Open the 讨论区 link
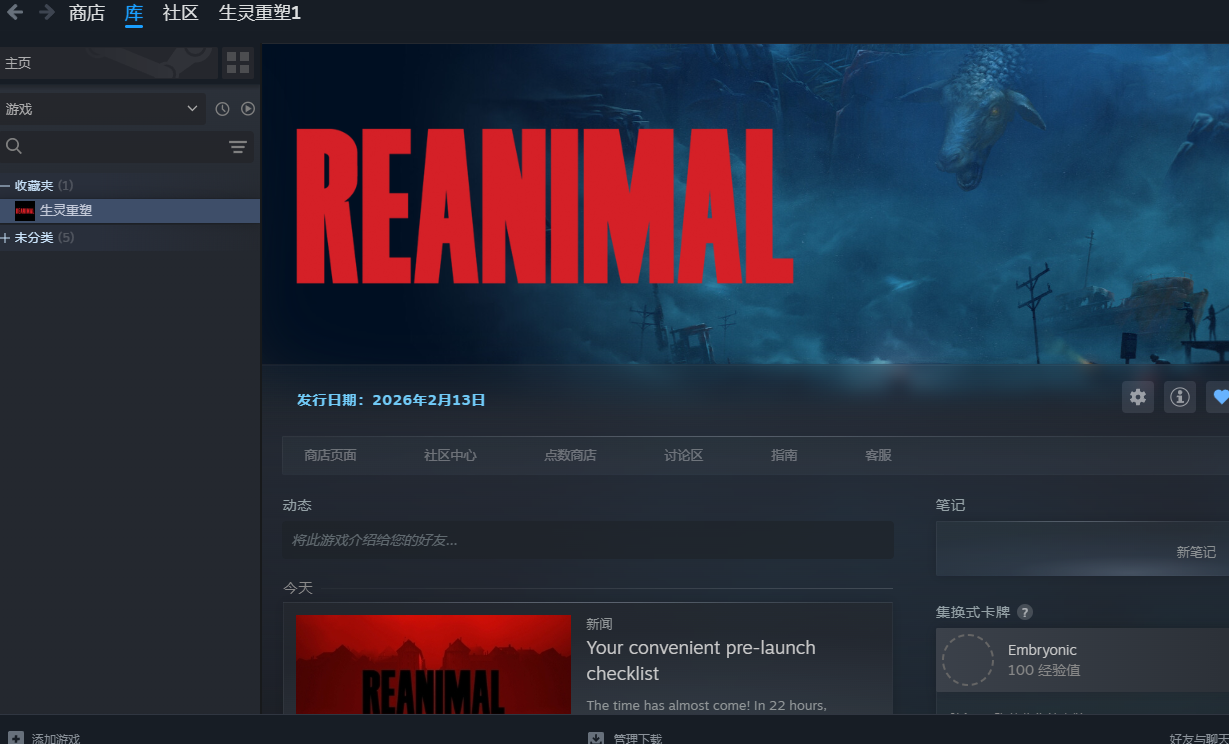This screenshot has width=1229, height=744. 683,455
